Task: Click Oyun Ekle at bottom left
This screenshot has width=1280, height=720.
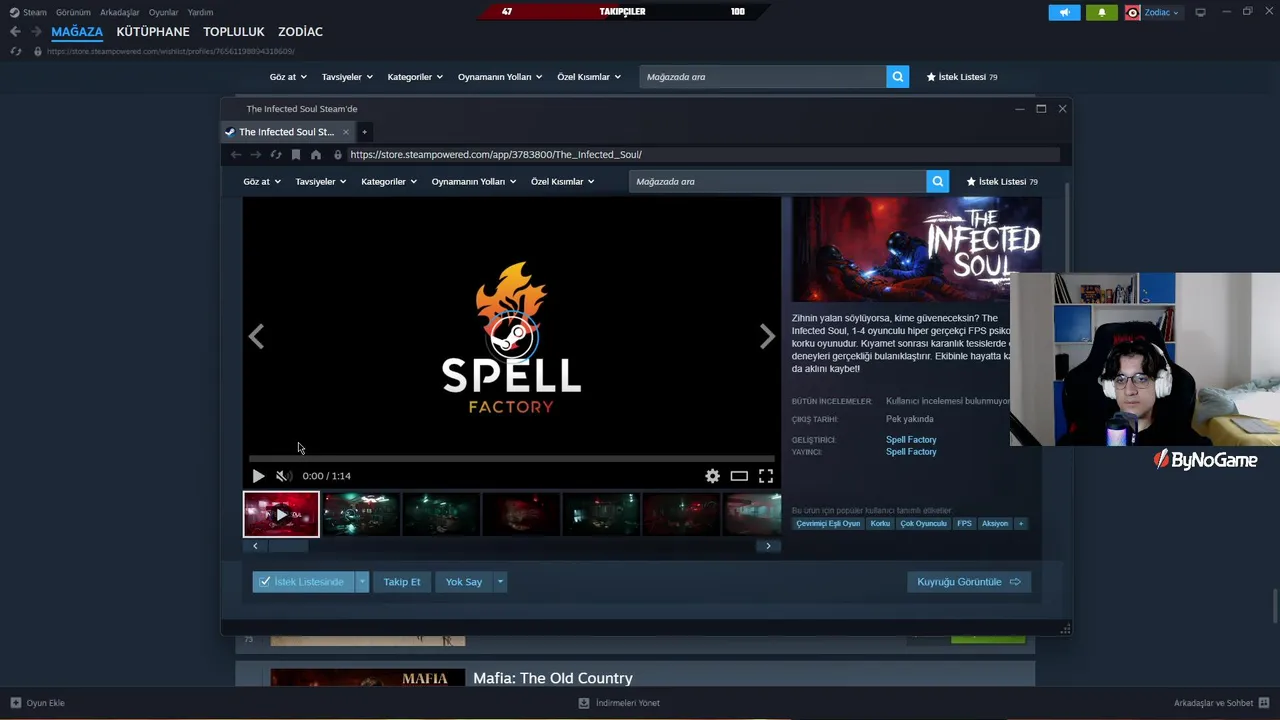Action: [37, 703]
